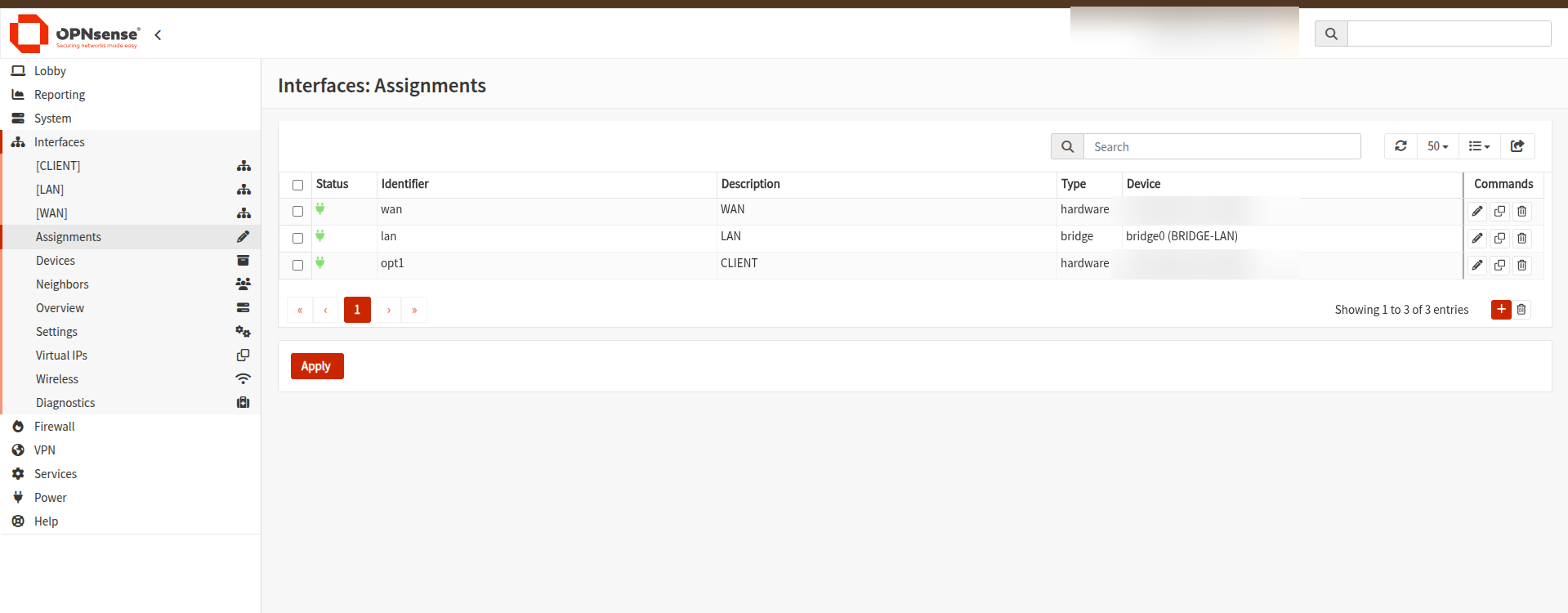1568x613 pixels.
Task: Open the column selection dropdown
Action: pos(1479,146)
